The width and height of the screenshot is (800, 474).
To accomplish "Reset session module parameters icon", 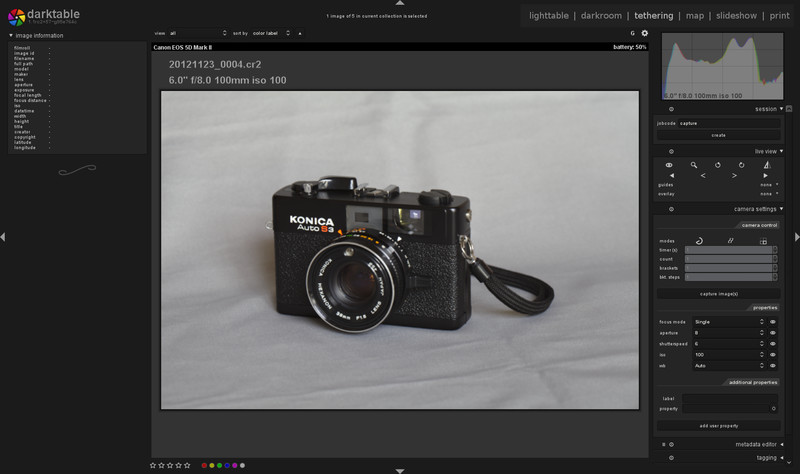I will pos(671,109).
